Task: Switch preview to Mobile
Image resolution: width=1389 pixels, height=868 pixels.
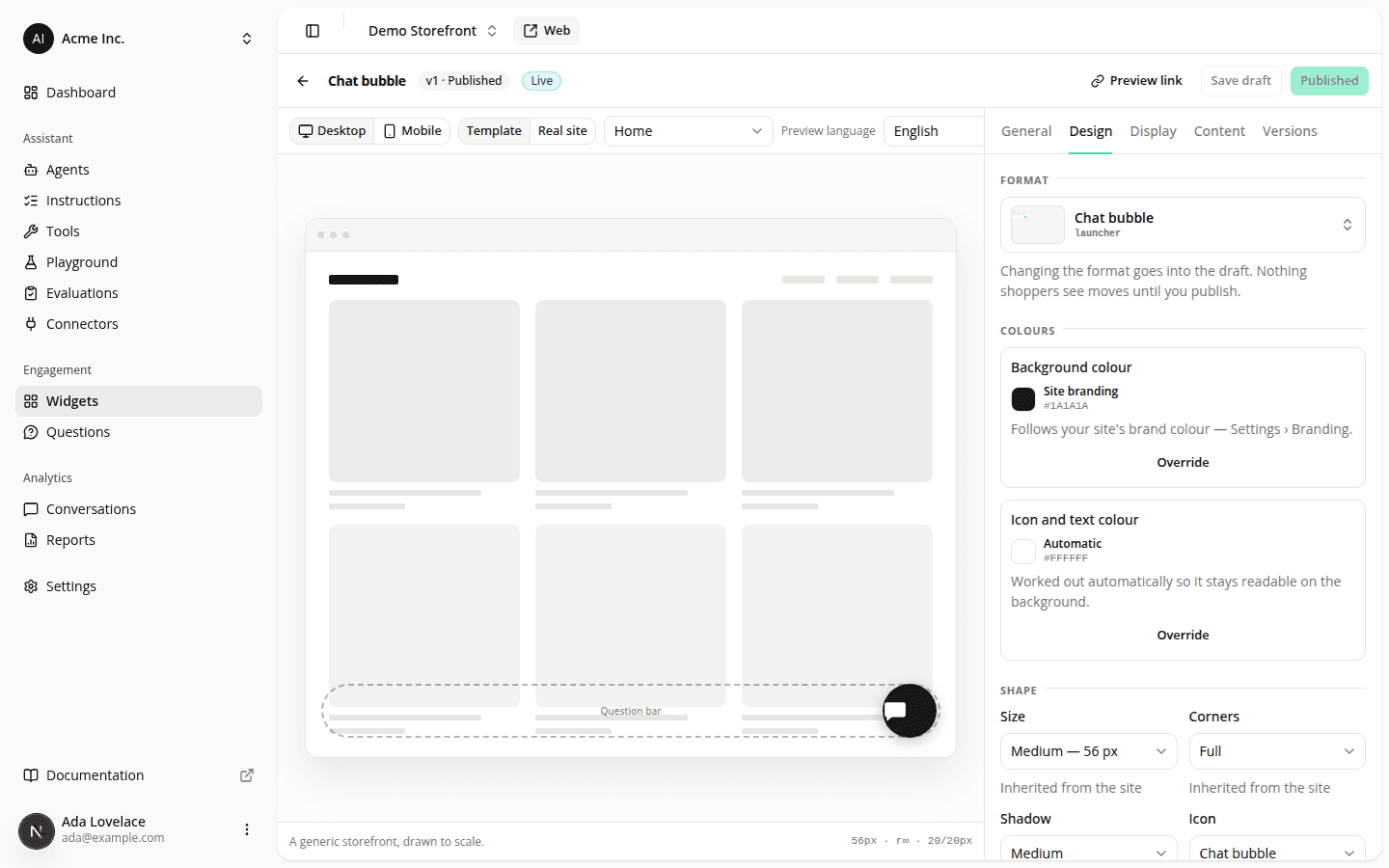Action: (413, 131)
